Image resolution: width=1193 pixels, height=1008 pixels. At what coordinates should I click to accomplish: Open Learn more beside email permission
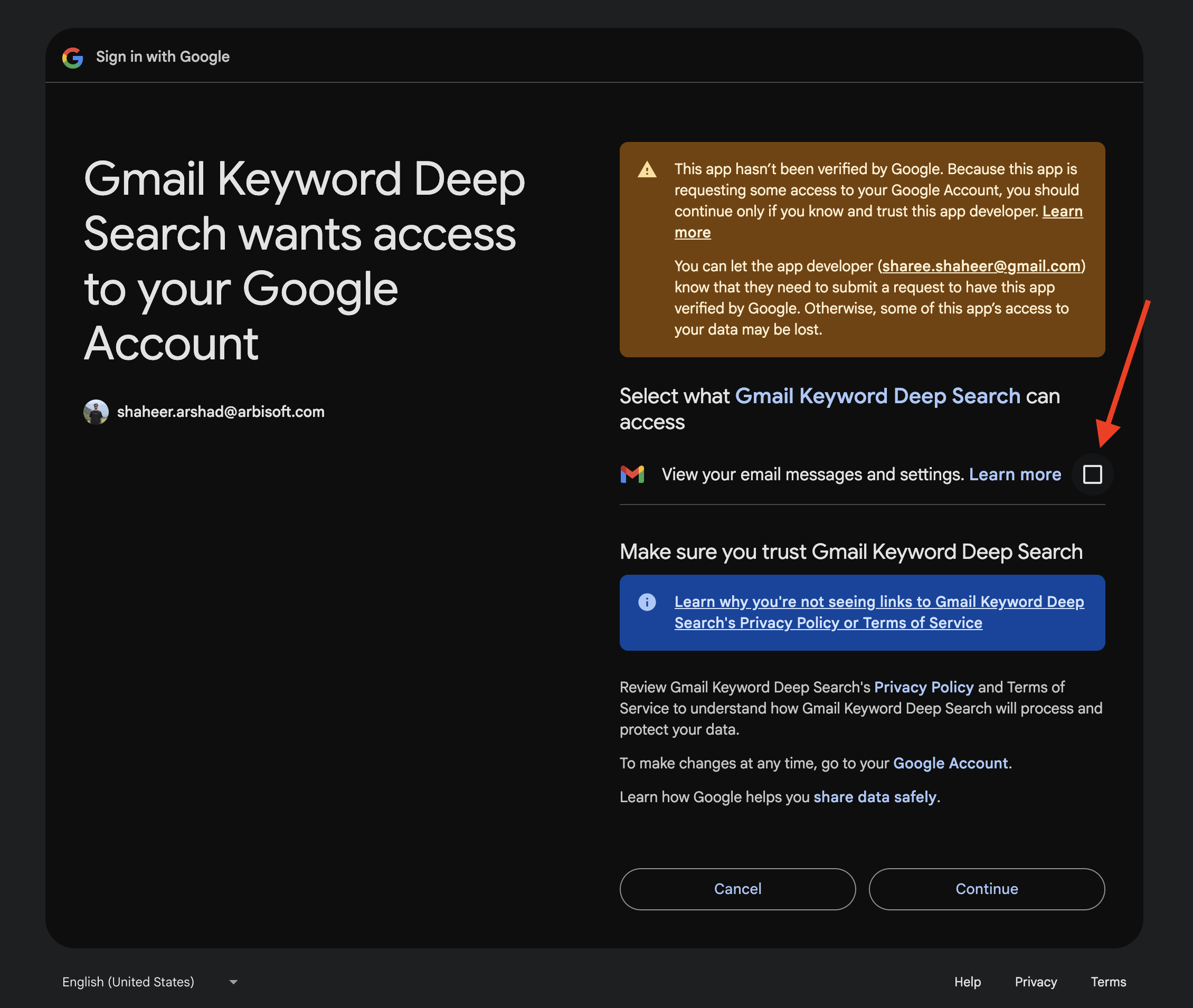click(1015, 474)
